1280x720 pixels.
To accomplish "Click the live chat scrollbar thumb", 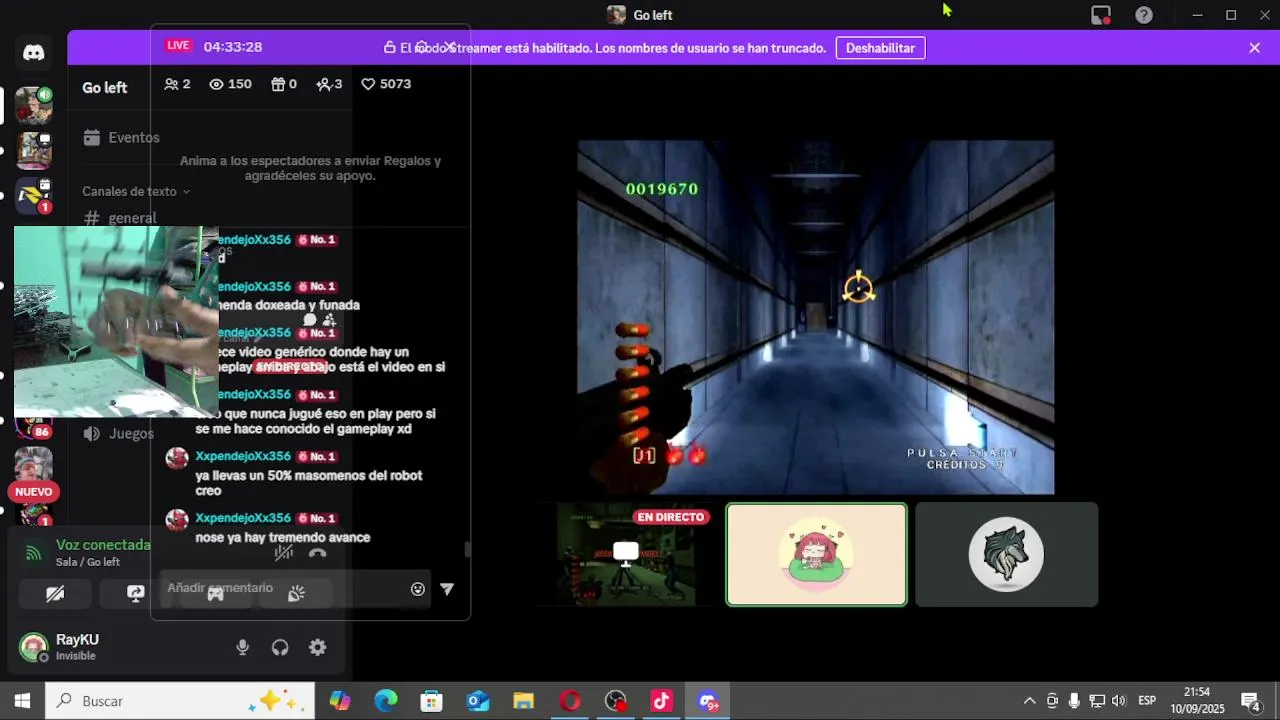I will coord(466,550).
